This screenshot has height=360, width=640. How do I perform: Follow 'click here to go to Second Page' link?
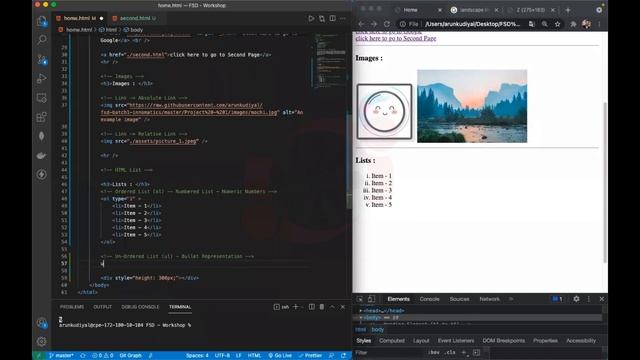(x=396, y=38)
